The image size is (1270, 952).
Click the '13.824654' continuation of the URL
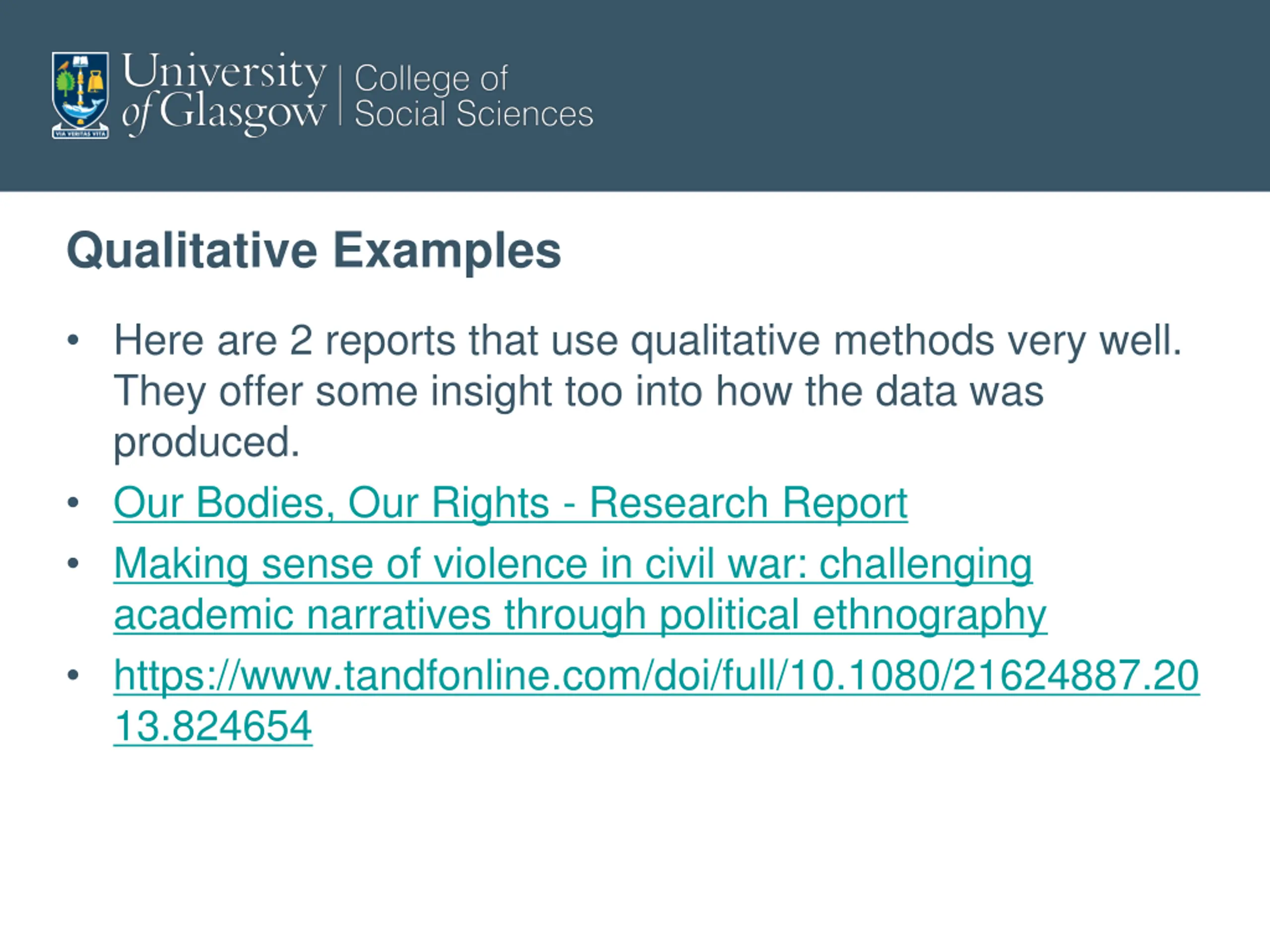213,726
